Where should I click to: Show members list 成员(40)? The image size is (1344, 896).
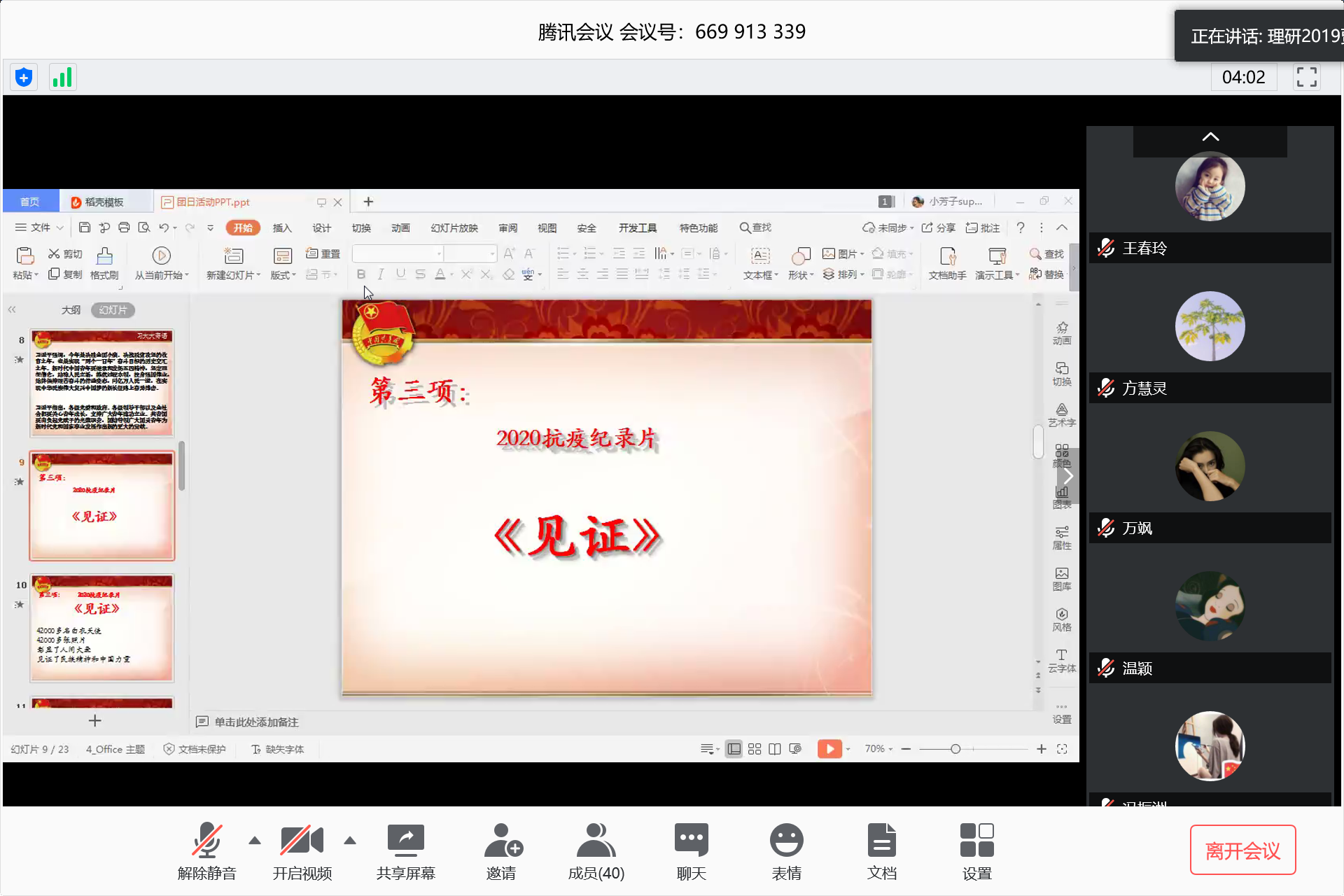[596, 851]
